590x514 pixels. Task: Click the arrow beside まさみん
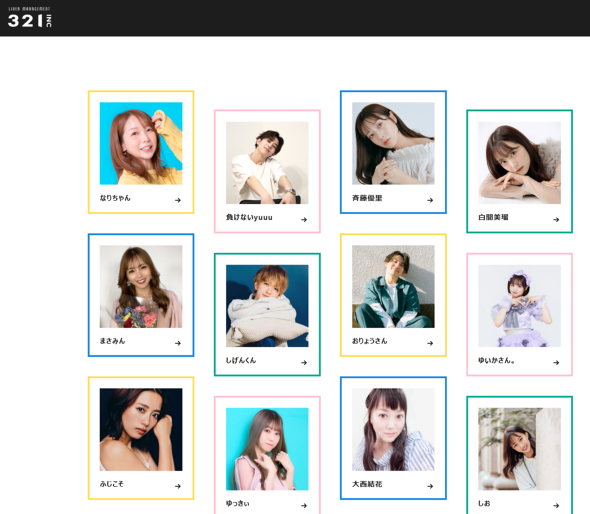coord(178,343)
